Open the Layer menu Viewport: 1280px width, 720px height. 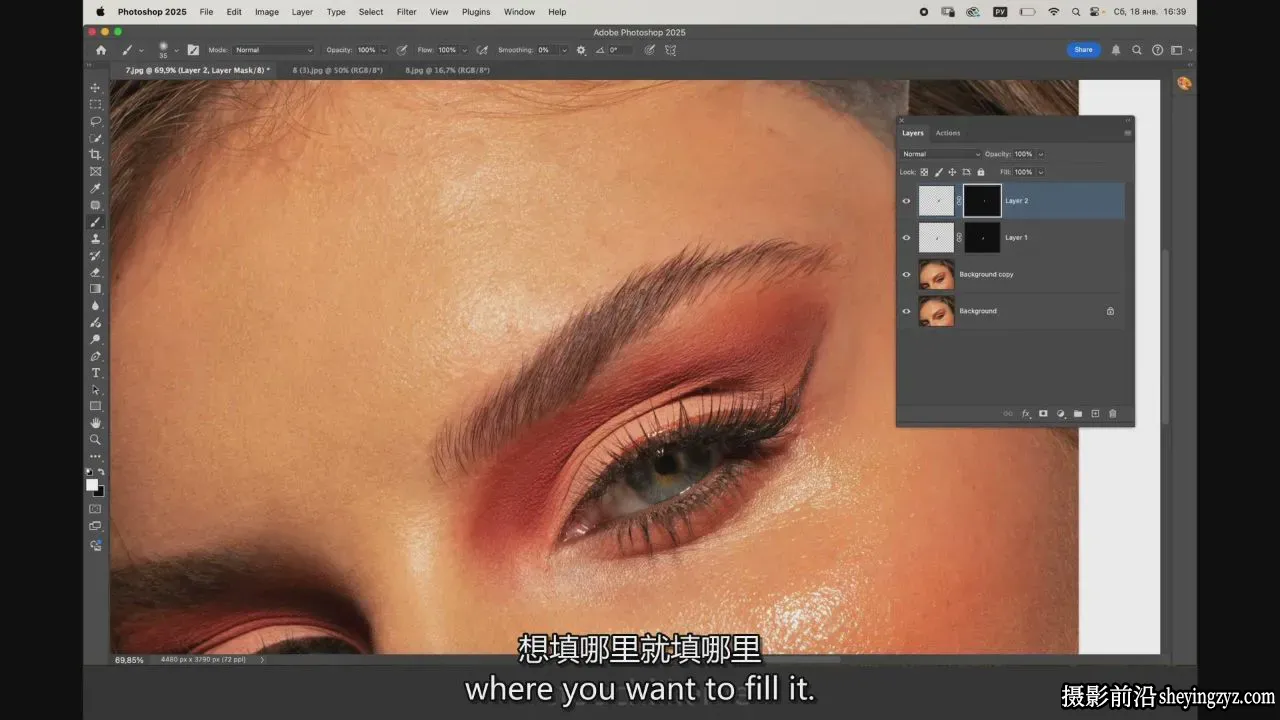pos(302,12)
